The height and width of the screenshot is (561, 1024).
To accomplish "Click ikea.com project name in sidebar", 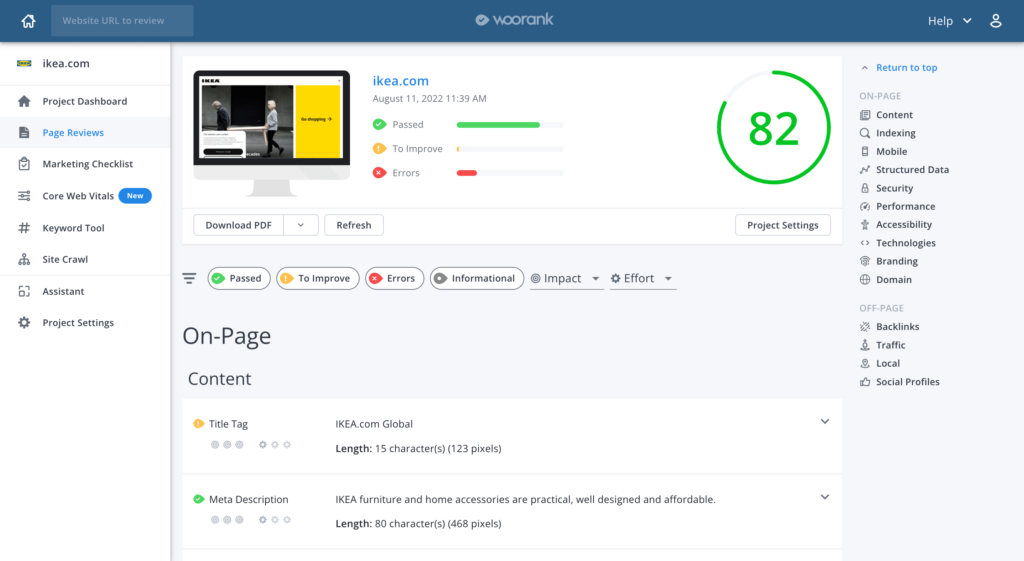I will tap(66, 63).
